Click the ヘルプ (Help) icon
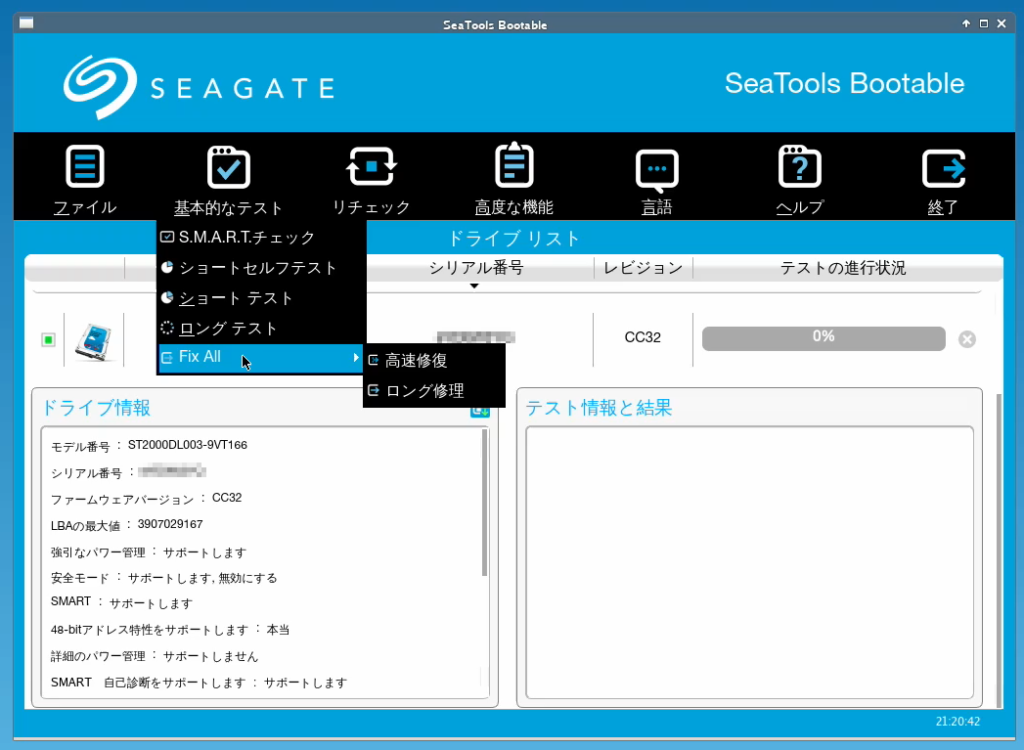Viewport: 1024px width, 750px height. [799, 165]
